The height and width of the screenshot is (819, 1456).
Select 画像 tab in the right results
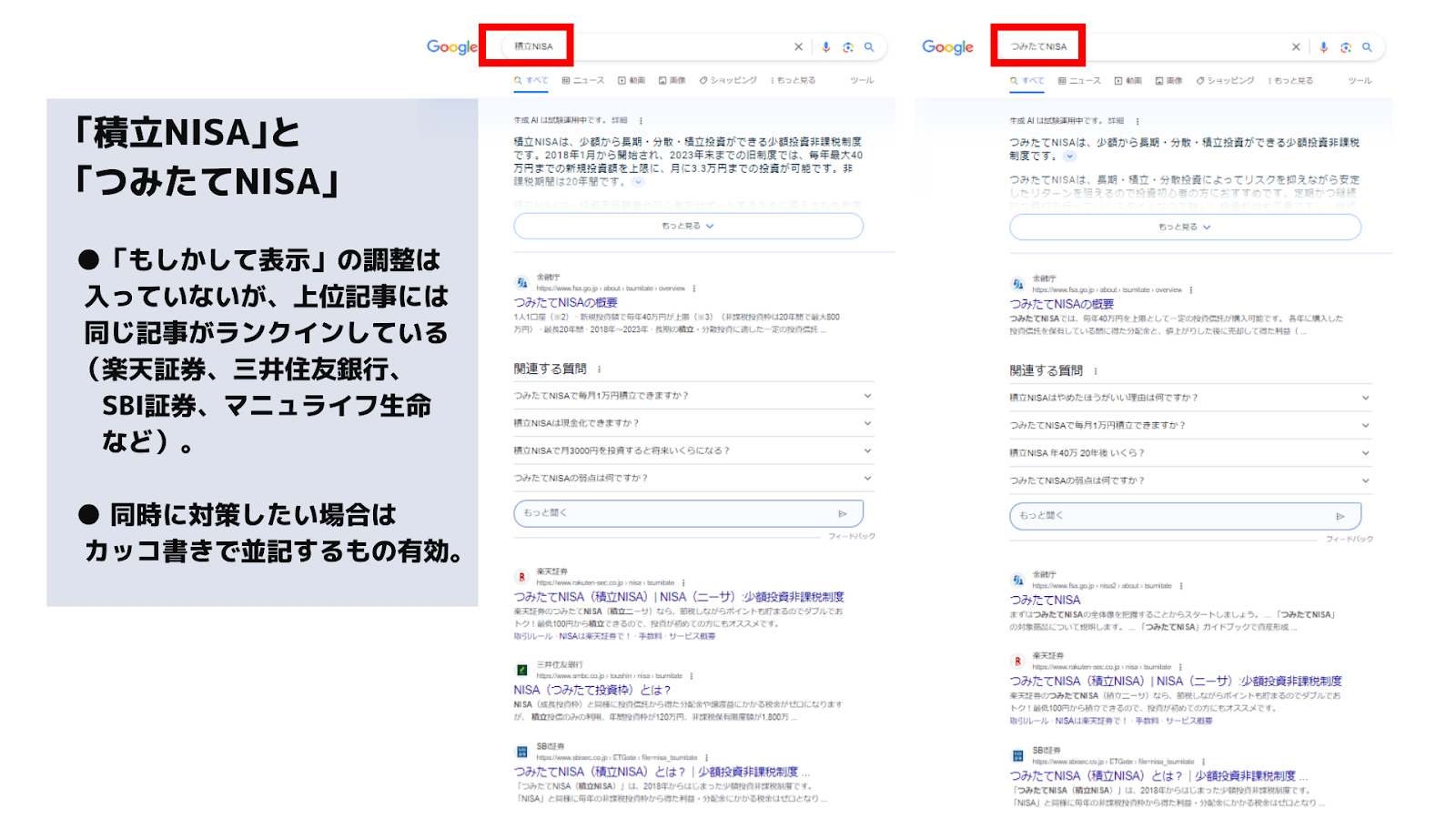tap(1169, 81)
